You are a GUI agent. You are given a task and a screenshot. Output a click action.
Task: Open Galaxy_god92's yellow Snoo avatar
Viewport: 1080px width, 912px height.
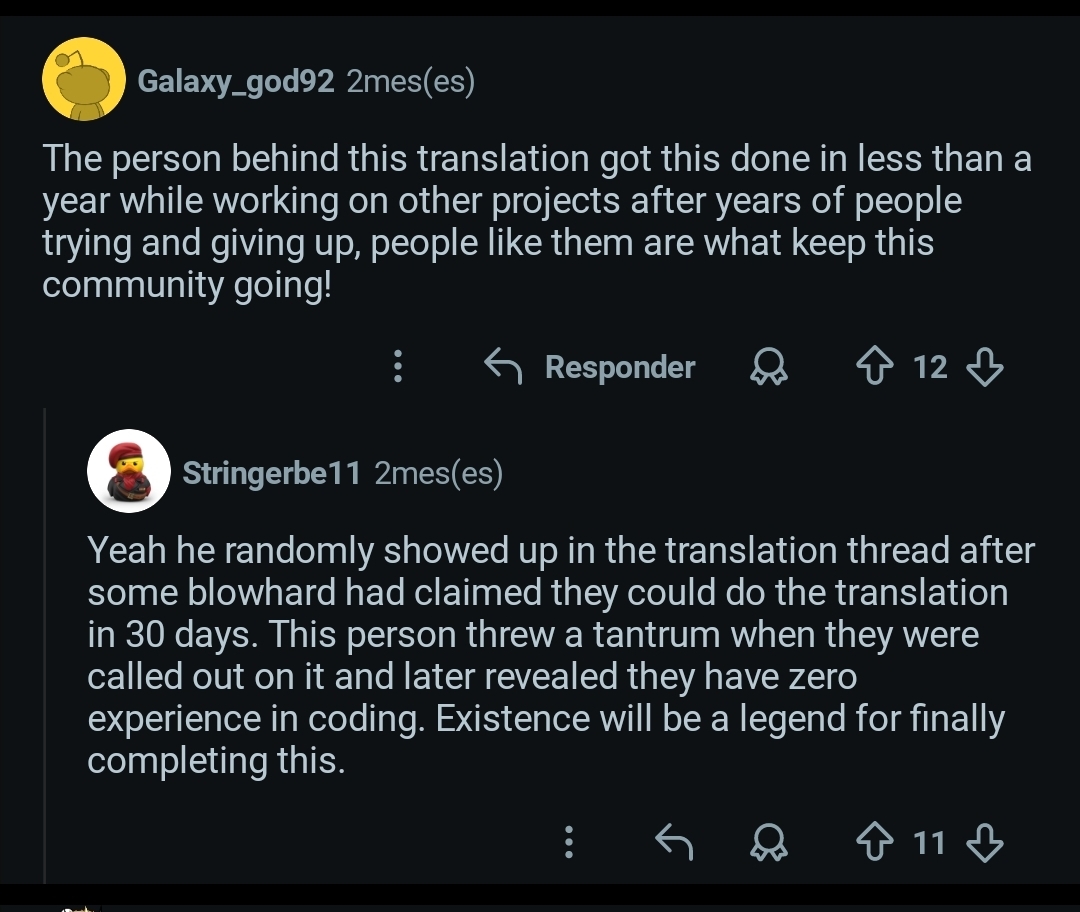pos(84,80)
